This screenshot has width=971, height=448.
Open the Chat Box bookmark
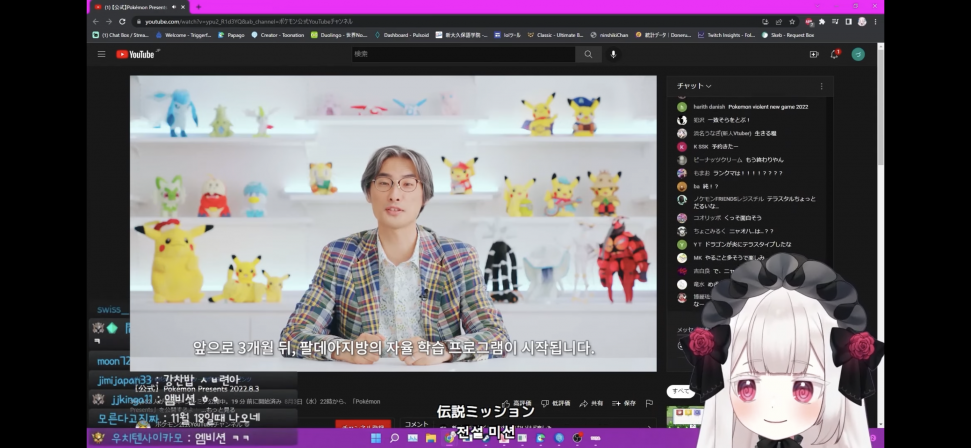(x=121, y=35)
